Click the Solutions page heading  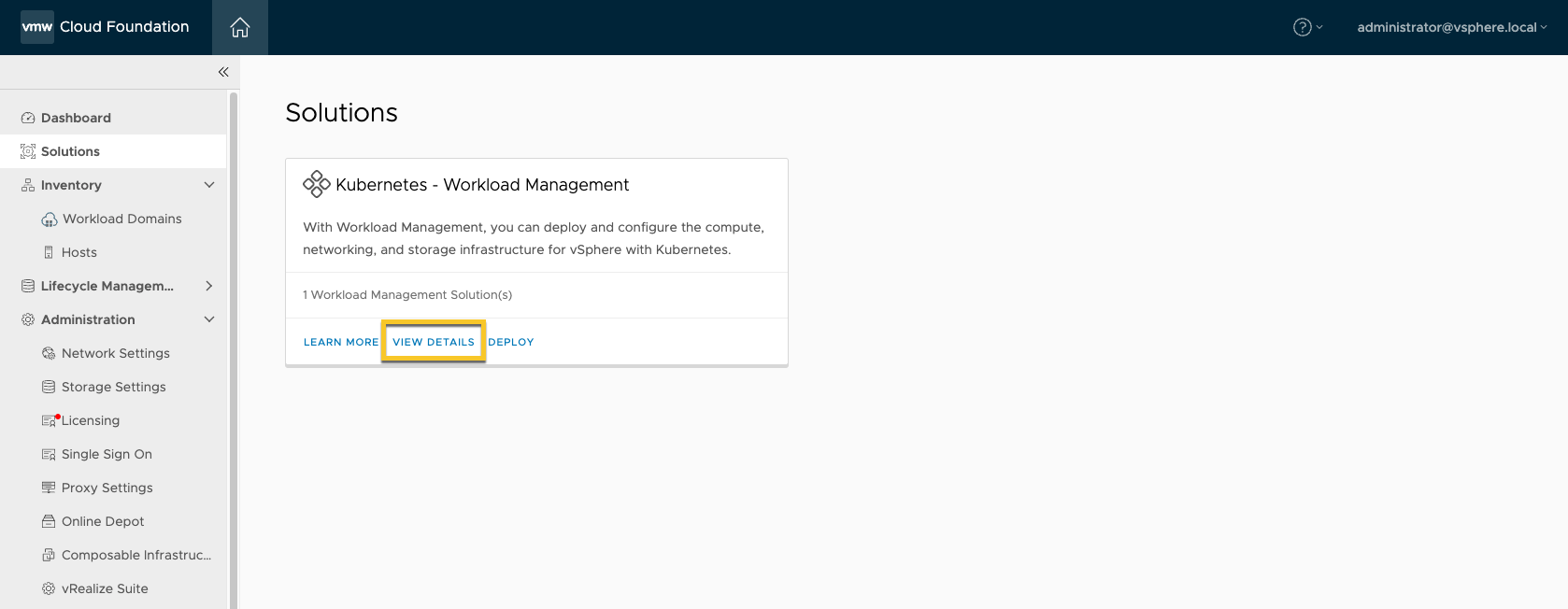point(342,112)
